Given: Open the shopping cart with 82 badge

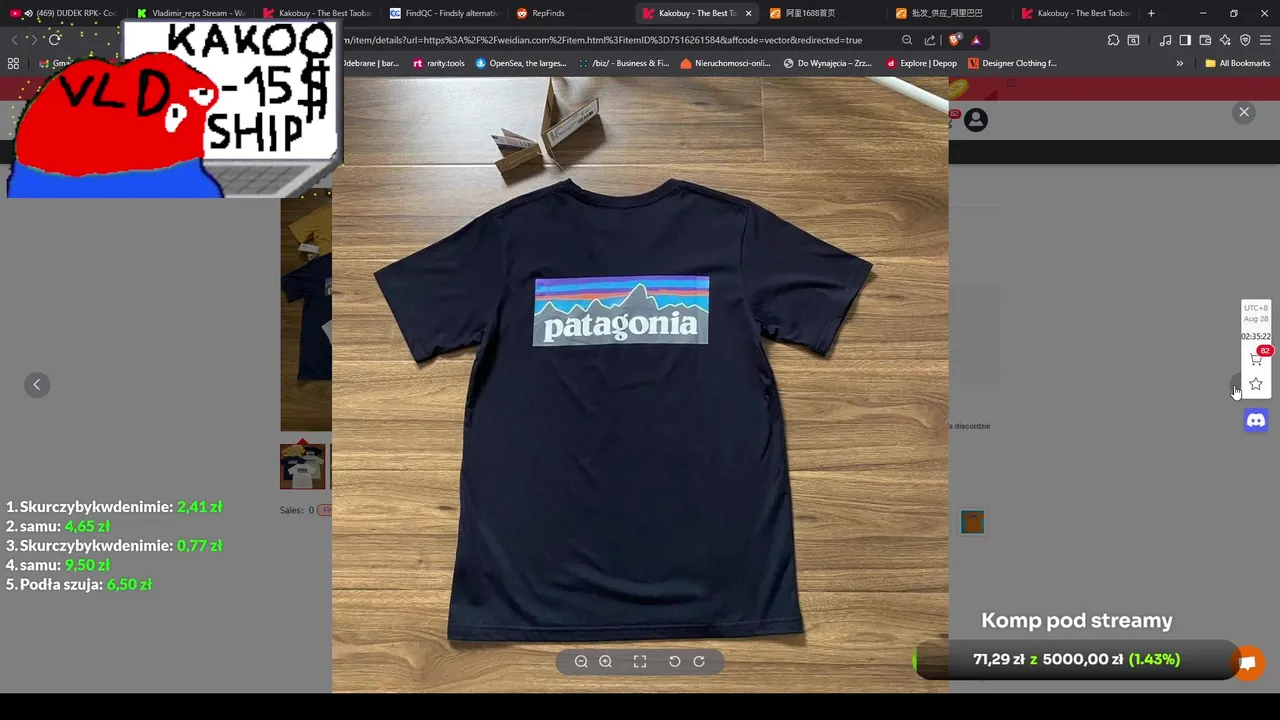Looking at the screenshot, I should point(1256,358).
